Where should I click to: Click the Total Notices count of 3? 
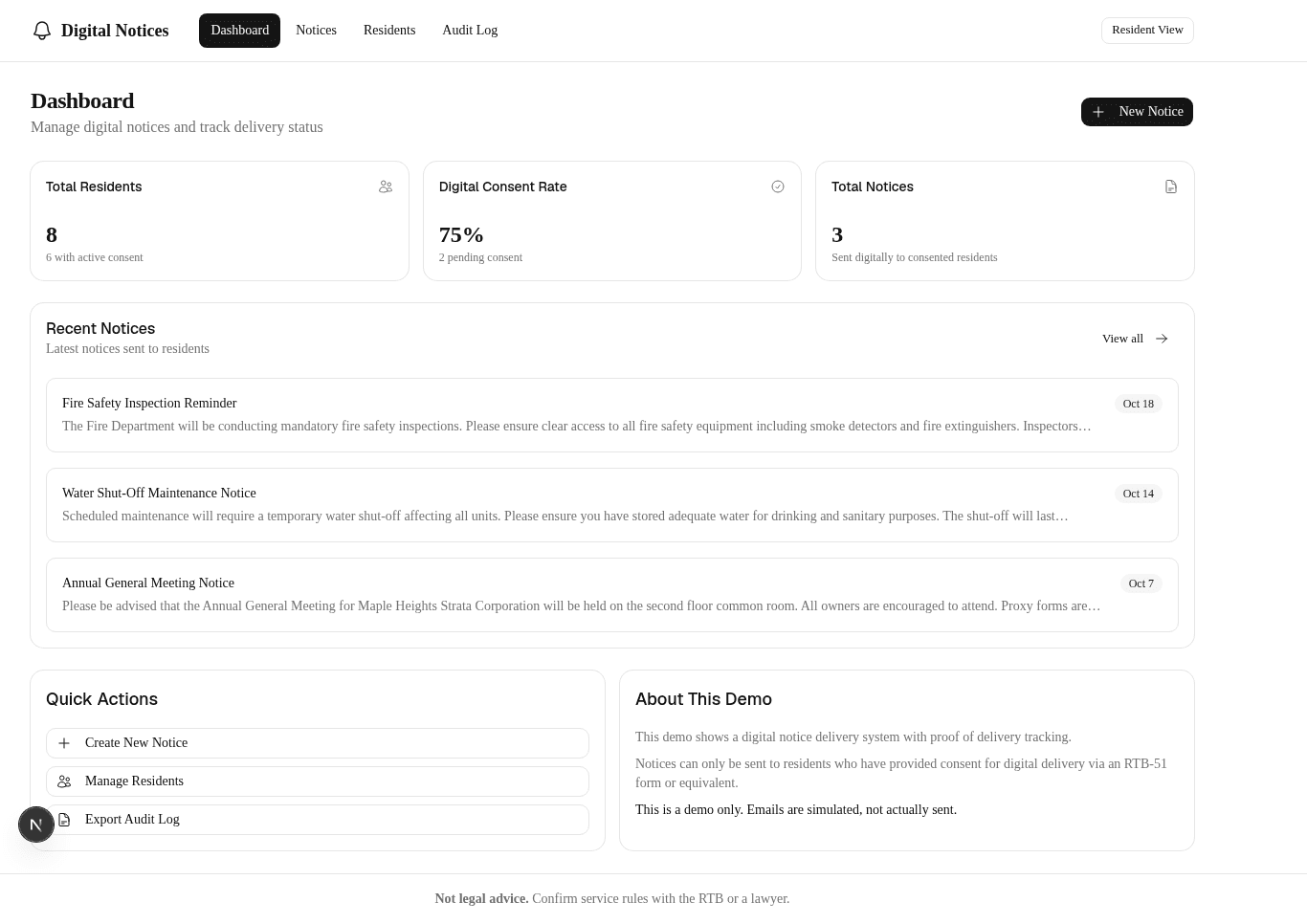[837, 234]
